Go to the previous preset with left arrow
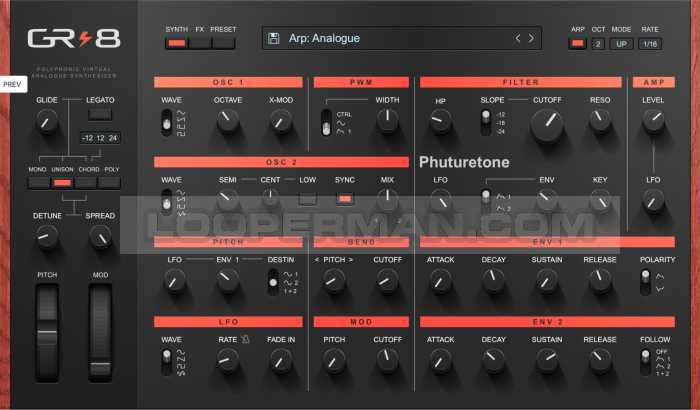Image resolution: width=700 pixels, height=410 pixels. (x=518, y=39)
